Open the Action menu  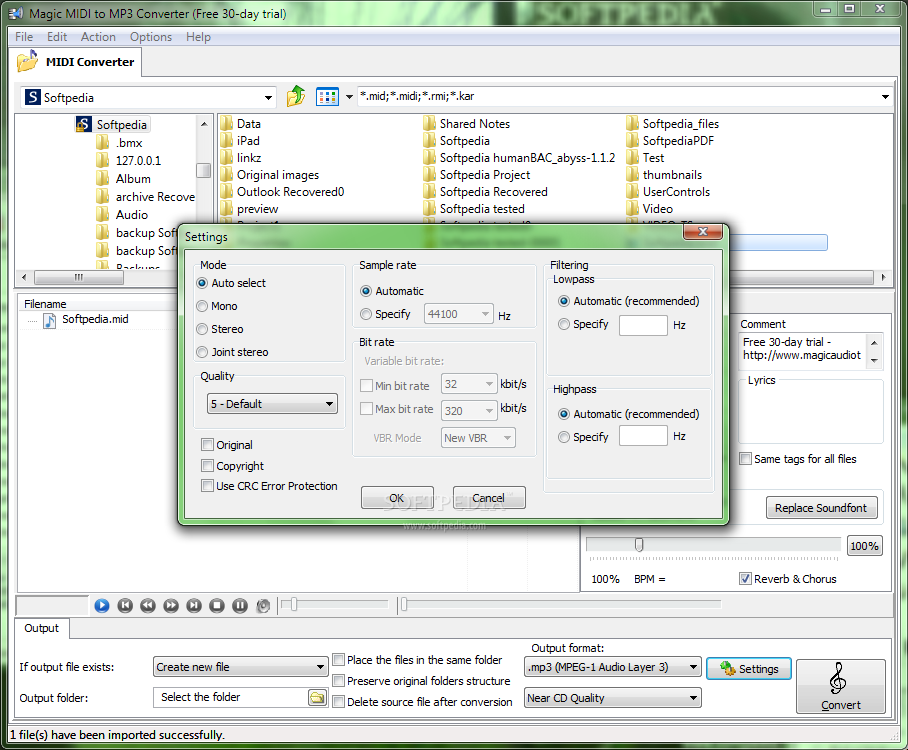[98, 37]
